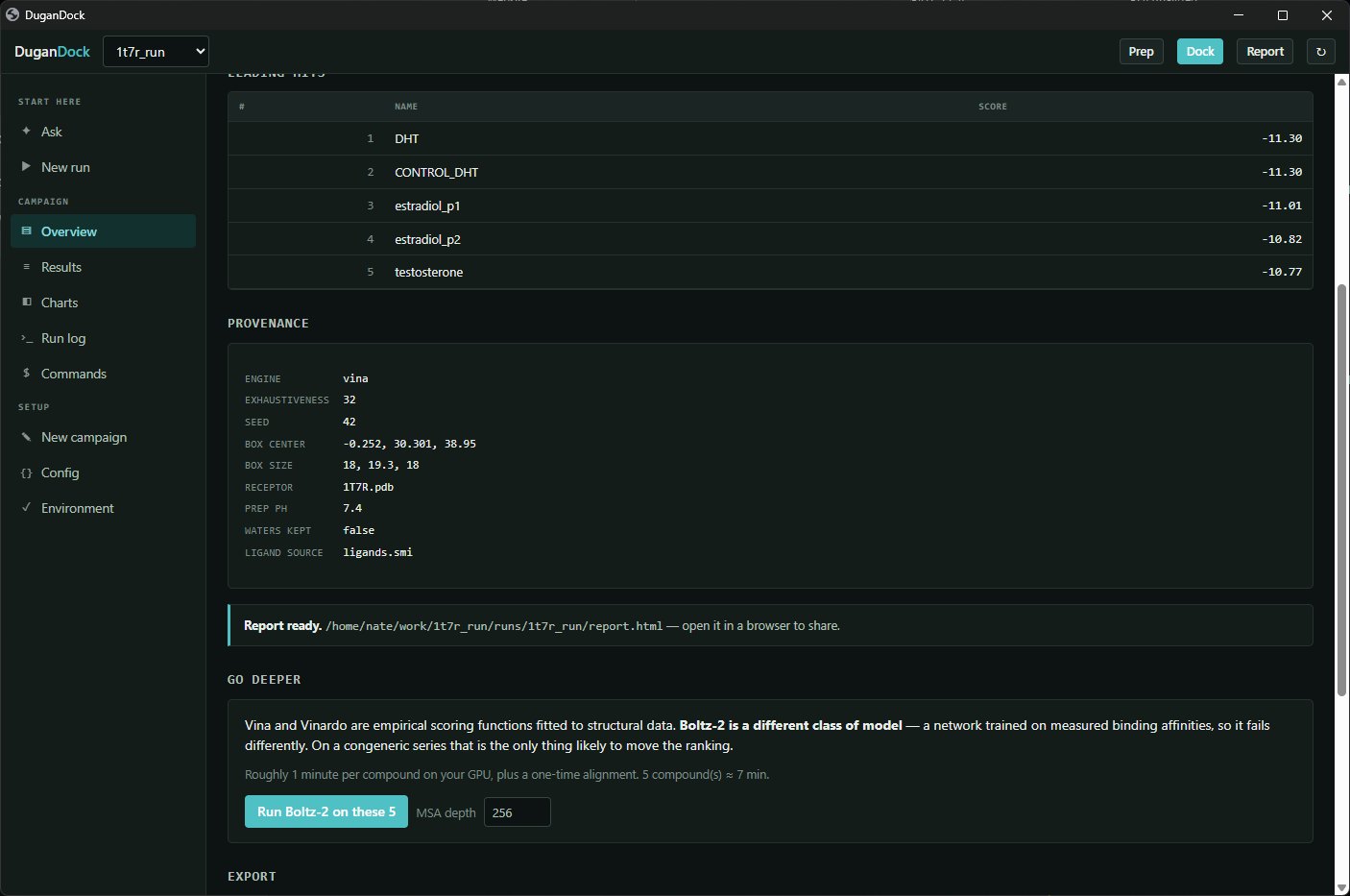Click the DHT row name
The width and height of the screenshot is (1350, 896).
tap(407, 138)
